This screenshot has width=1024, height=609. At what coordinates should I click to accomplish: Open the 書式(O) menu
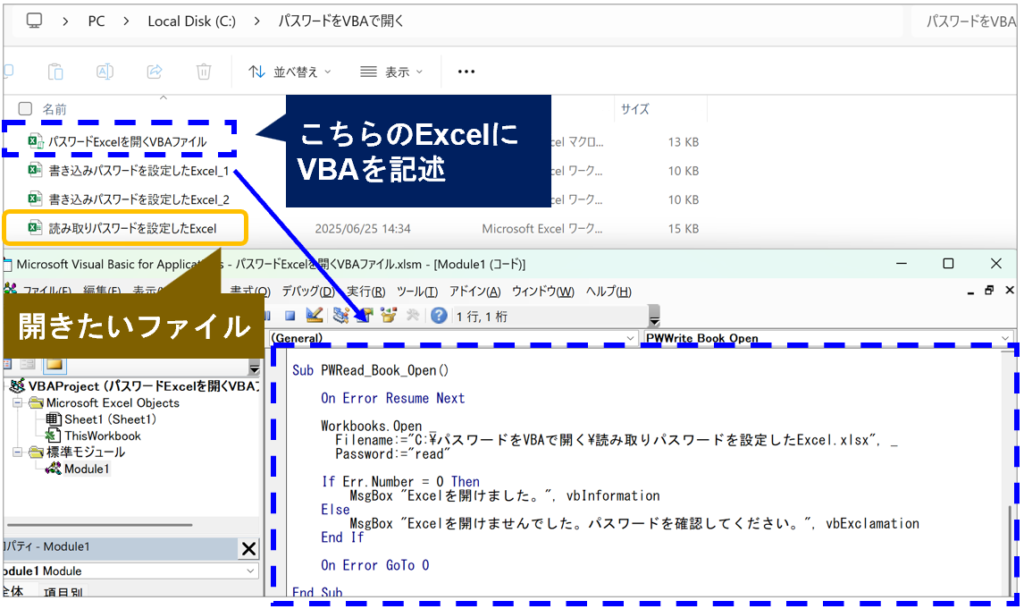pyautogui.click(x=250, y=291)
